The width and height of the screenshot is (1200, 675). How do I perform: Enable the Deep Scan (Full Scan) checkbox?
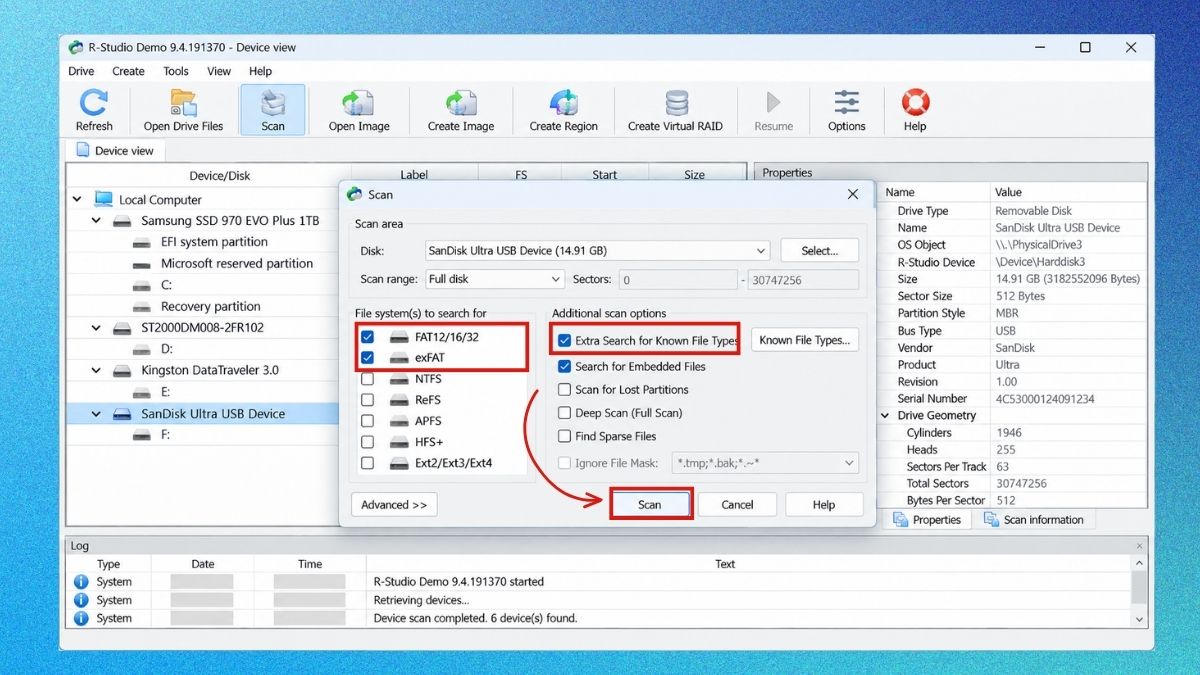point(565,413)
